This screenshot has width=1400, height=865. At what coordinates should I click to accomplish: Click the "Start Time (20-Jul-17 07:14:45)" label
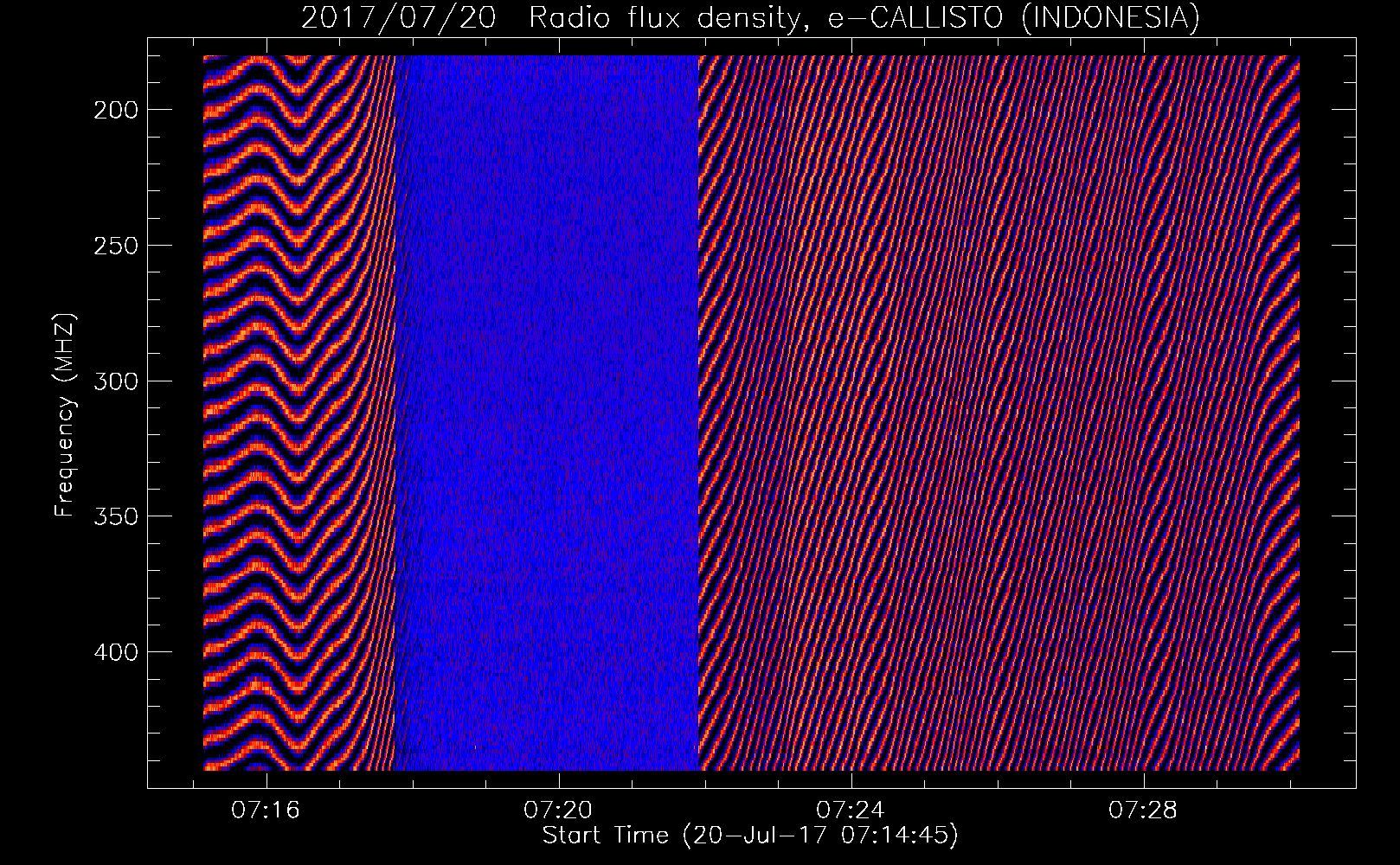click(750, 836)
